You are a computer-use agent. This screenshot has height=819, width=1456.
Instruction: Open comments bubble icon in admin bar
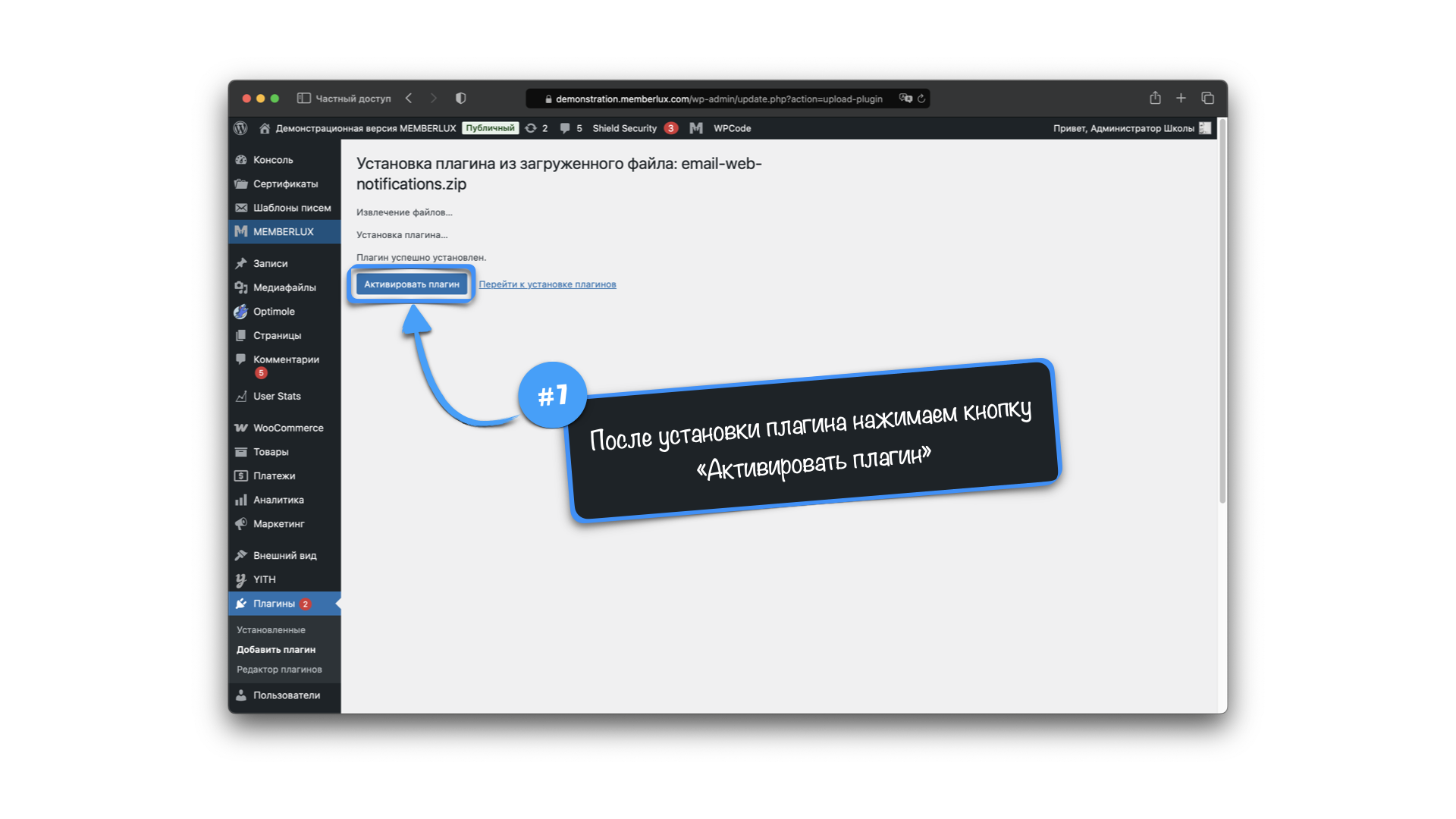(x=565, y=128)
